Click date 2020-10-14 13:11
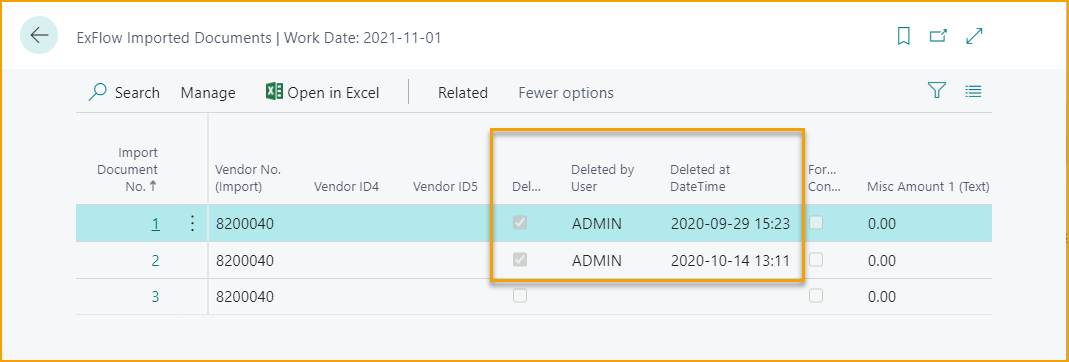Screen dimensions: 1069x362 730,260
